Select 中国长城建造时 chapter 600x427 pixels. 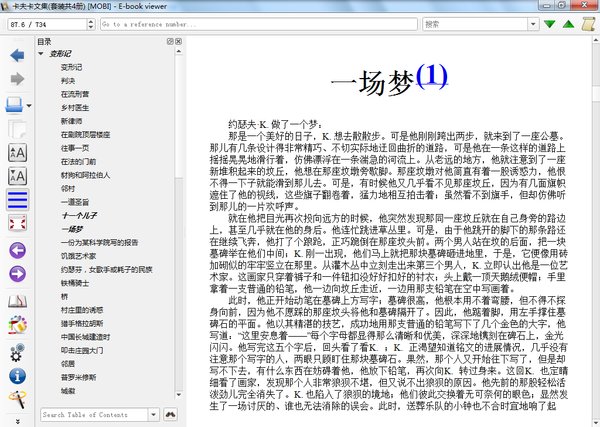tap(85, 337)
